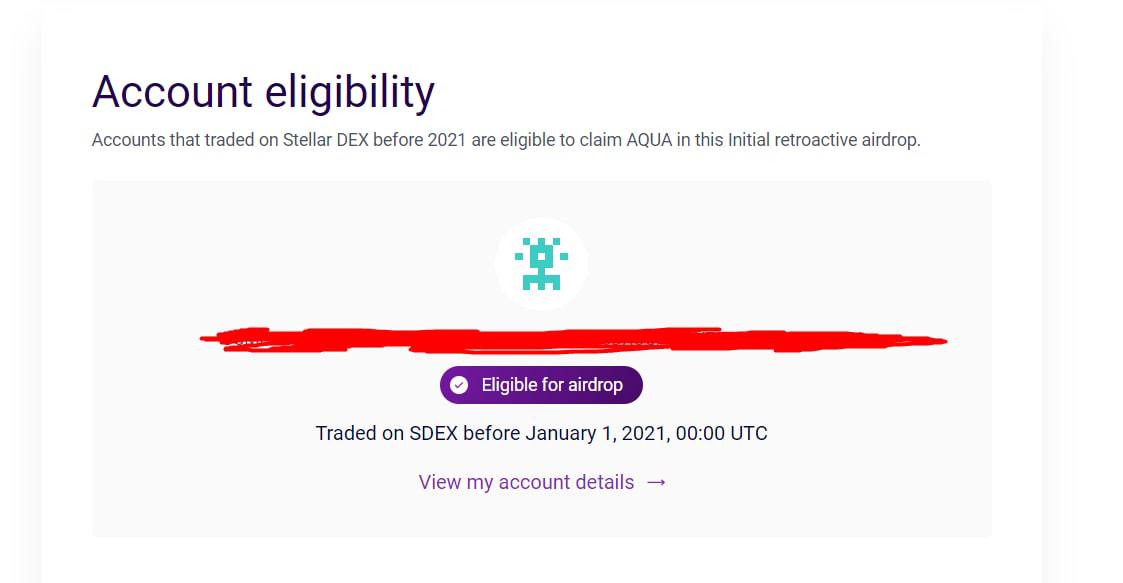Click the words Eligible for airdrop inside the badge
This screenshot has height=583, width=1123.
(552, 385)
